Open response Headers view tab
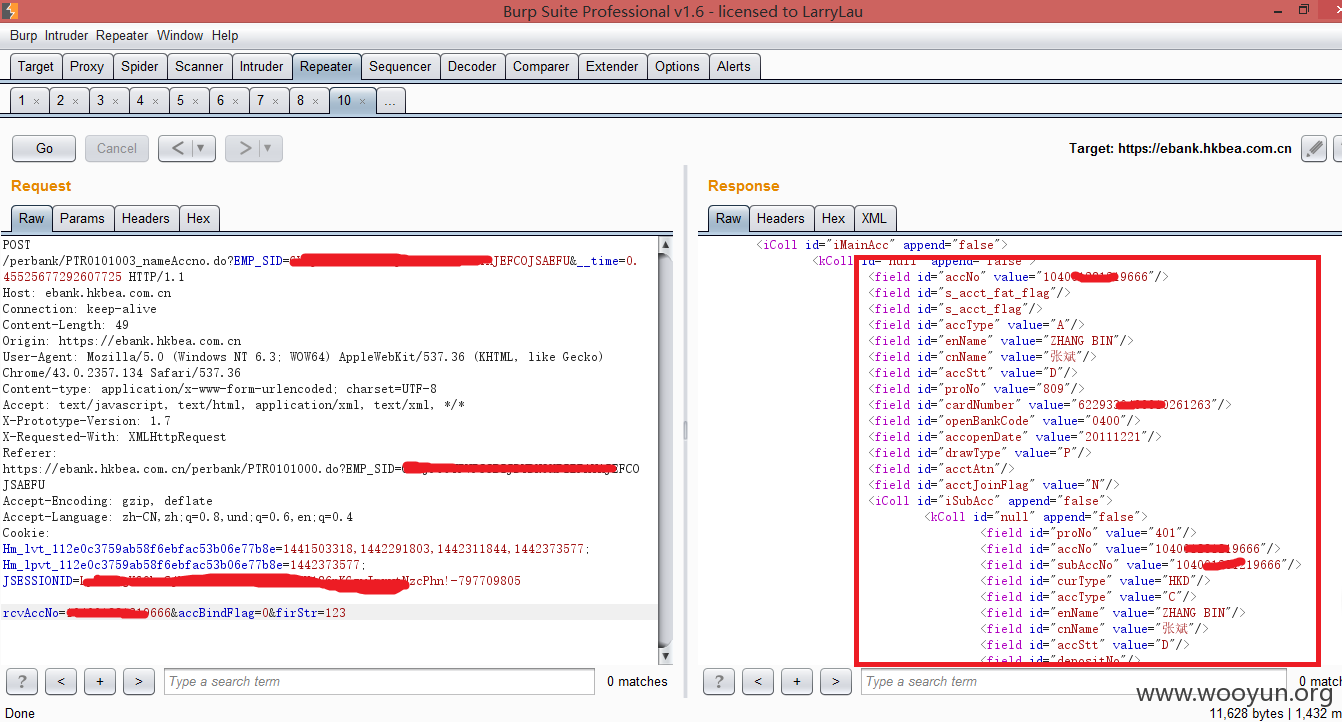This screenshot has height=722, width=1342. coord(780,218)
